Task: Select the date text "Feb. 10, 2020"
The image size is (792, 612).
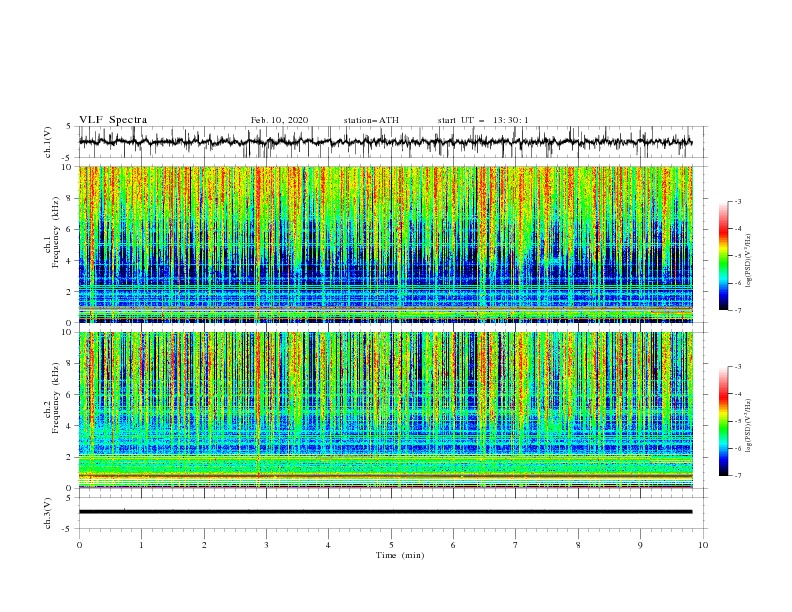Action: [x=279, y=120]
